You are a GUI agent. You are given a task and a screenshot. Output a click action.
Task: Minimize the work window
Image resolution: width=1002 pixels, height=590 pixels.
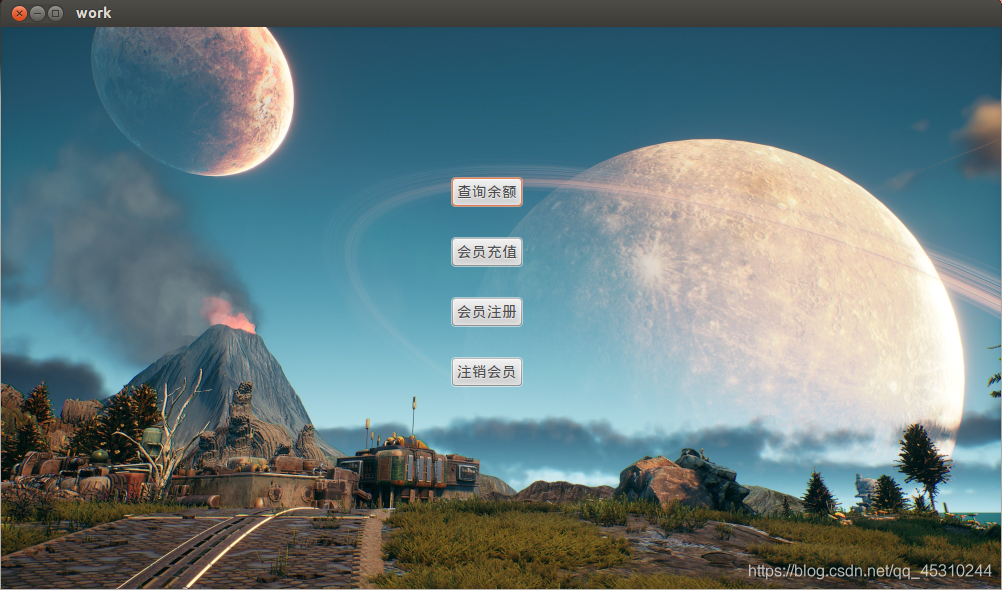click(38, 13)
